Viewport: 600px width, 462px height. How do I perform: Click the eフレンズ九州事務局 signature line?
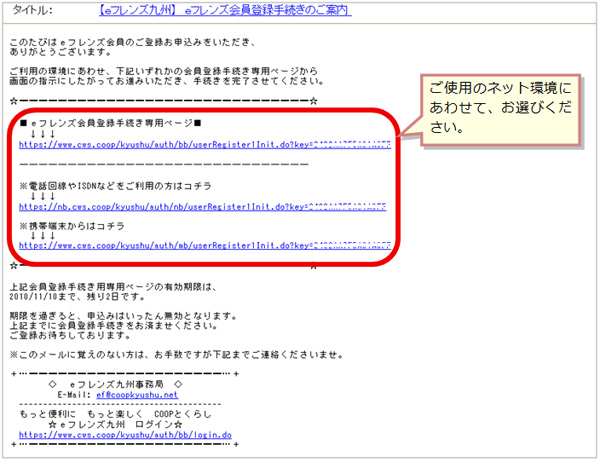tap(116, 384)
